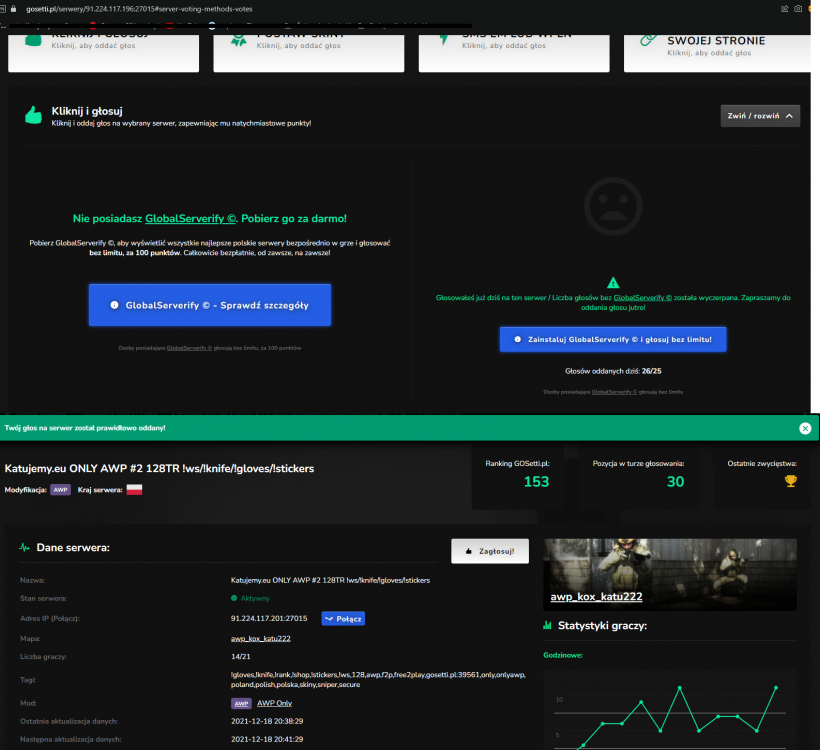Open the 'SWOJEJ STRONIE' voting card

(717, 53)
